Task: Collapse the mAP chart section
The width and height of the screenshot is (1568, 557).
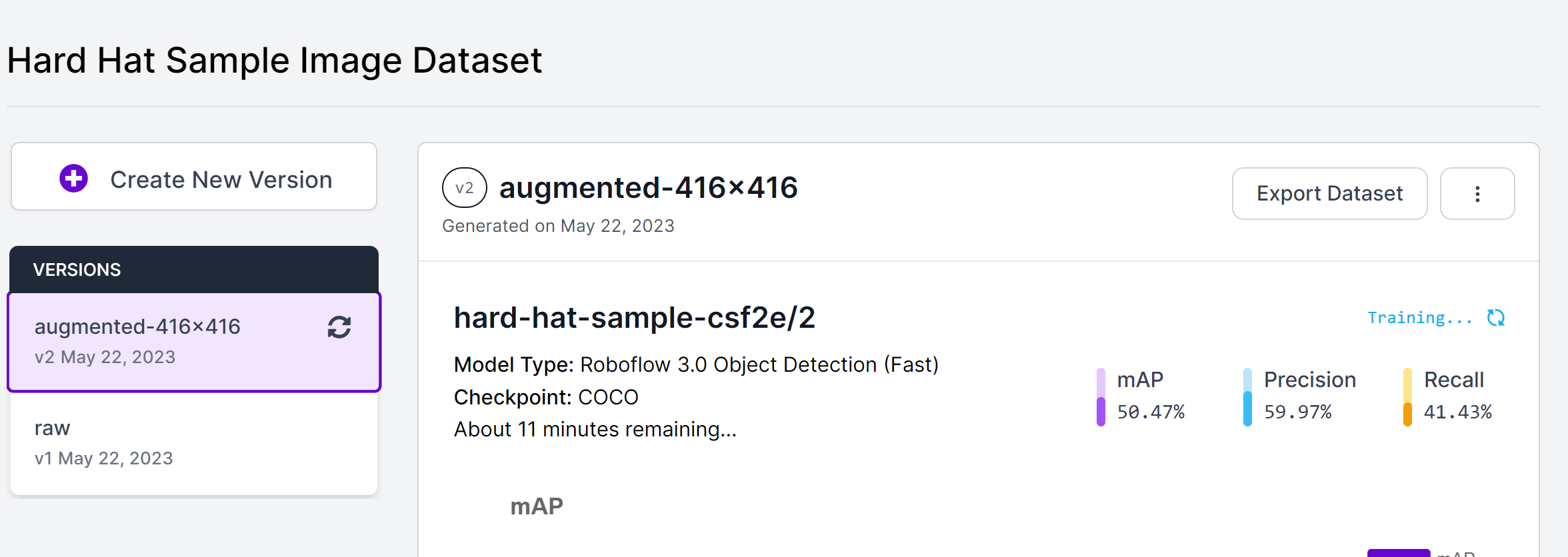Action: tap(537, 506)
